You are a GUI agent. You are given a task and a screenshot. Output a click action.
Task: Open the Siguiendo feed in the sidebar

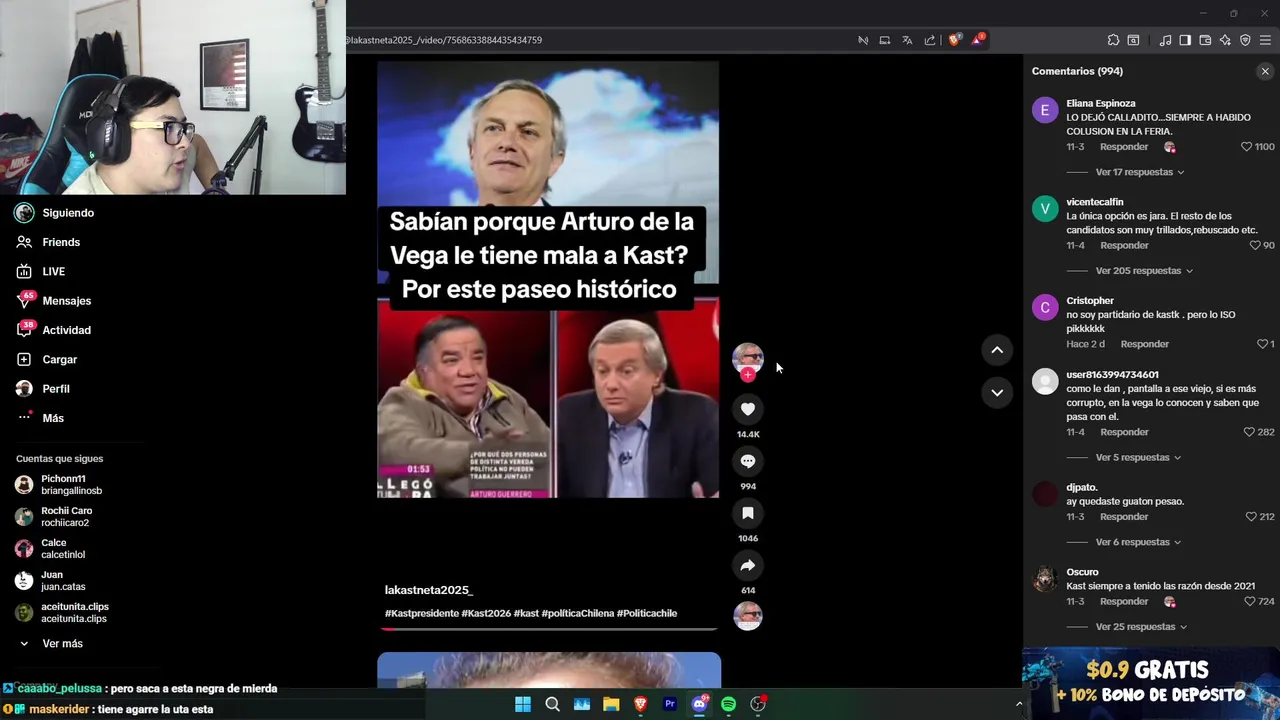tap(68, 213)
